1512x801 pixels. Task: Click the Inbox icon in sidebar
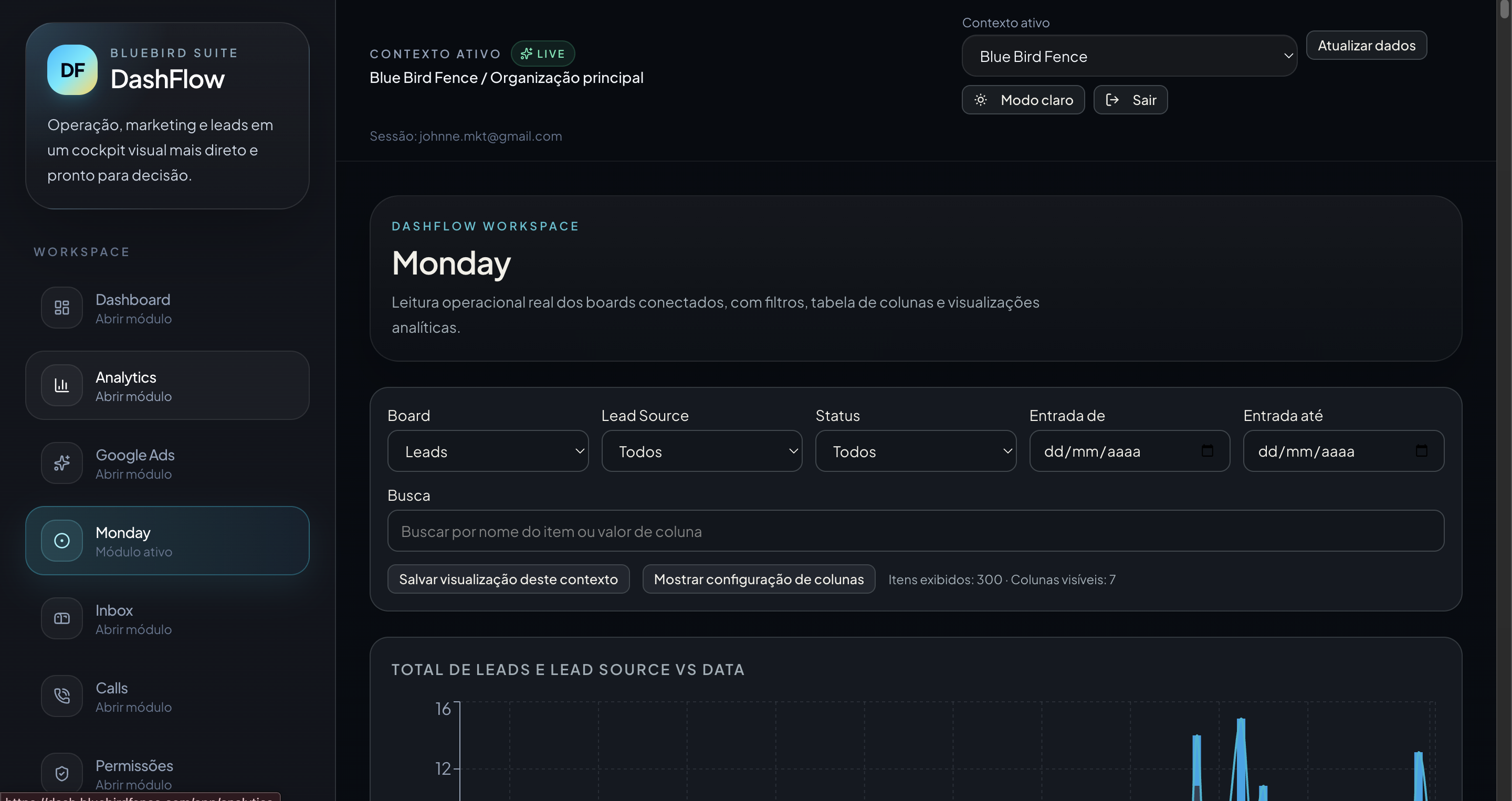[x=61, y=618]
